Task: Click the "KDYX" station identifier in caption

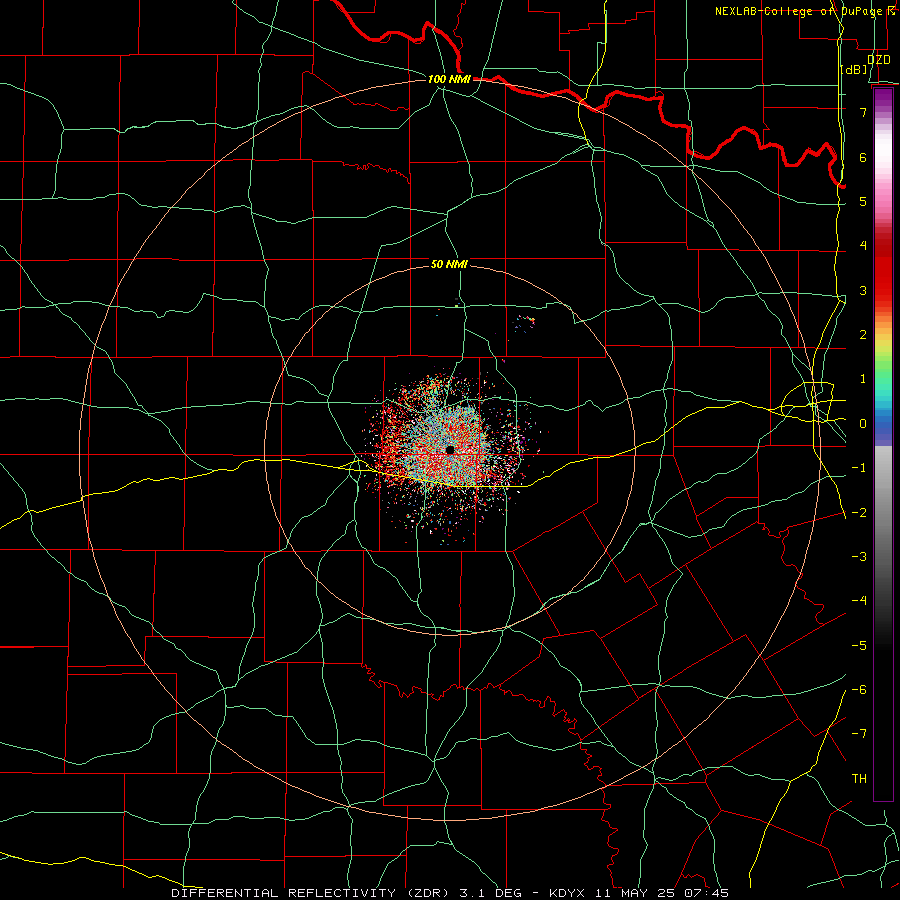Action: pyautogui.click(x=568, y=893)
